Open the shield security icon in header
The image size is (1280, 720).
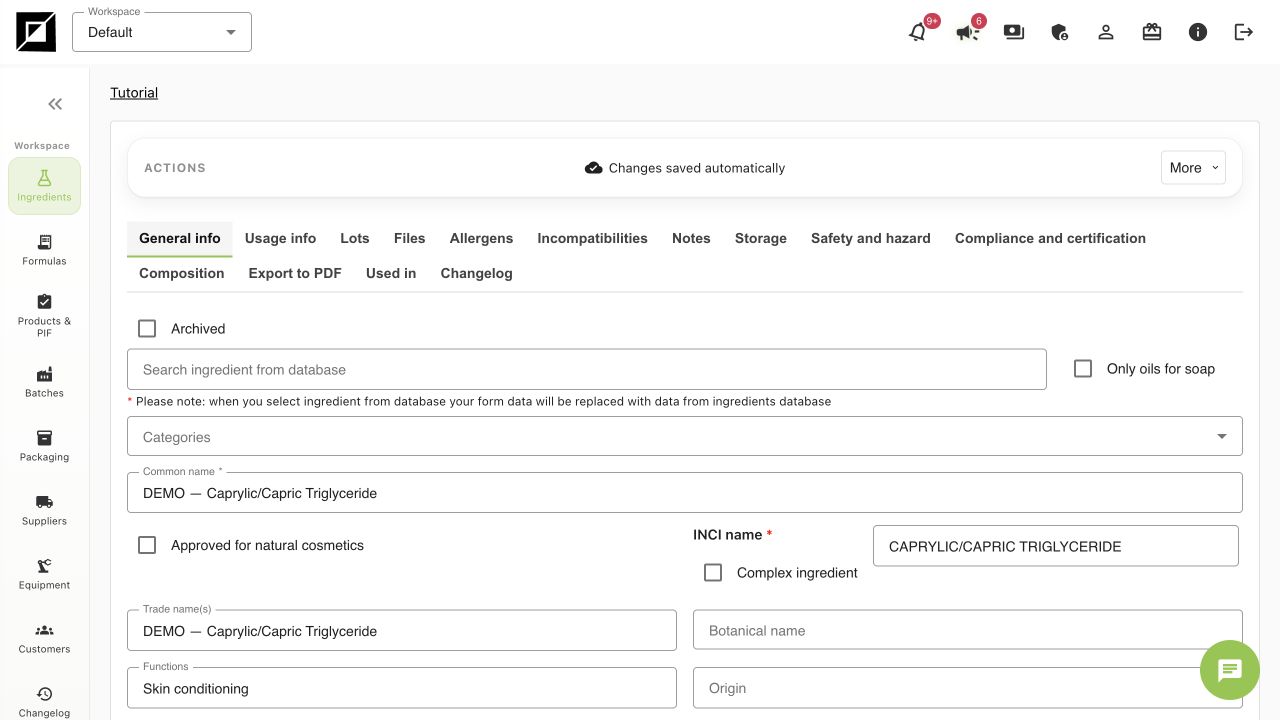coord(1060,32)
